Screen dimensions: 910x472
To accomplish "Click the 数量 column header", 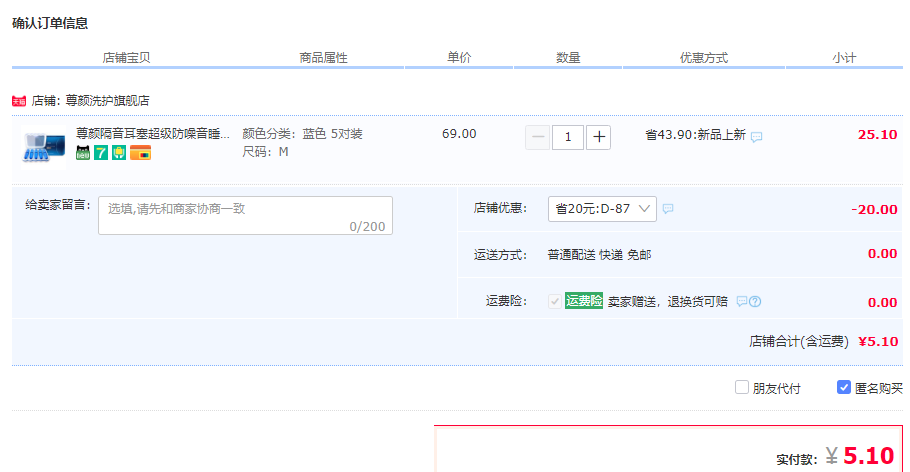I will click(x=568, y=57).
